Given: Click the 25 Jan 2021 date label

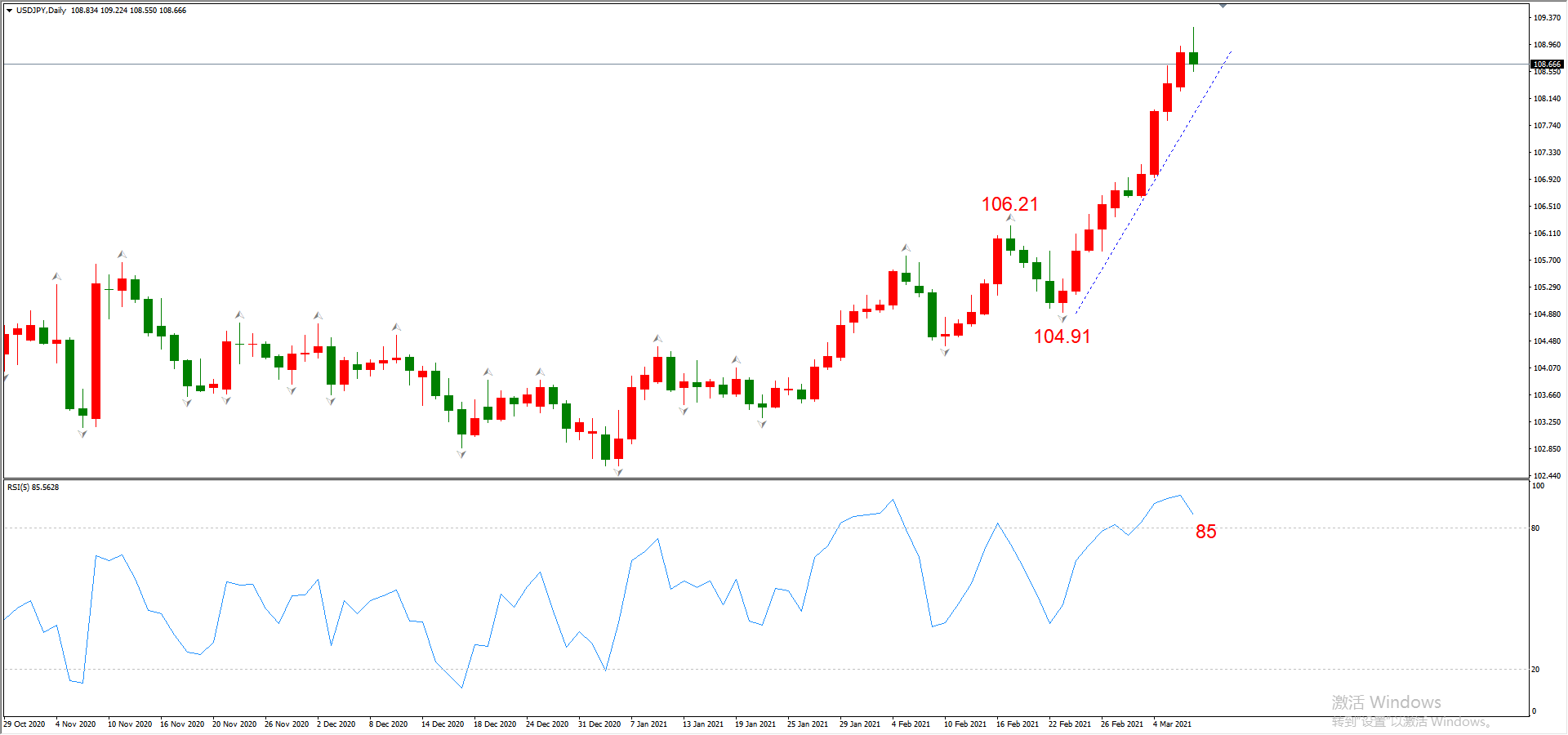Looking at the screenshot, I should pos(808,724).
